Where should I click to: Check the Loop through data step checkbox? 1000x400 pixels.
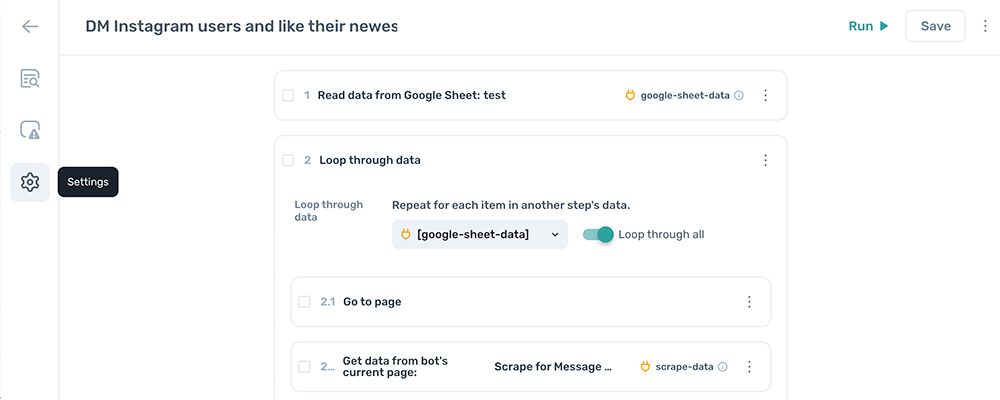tap(288, 160)
